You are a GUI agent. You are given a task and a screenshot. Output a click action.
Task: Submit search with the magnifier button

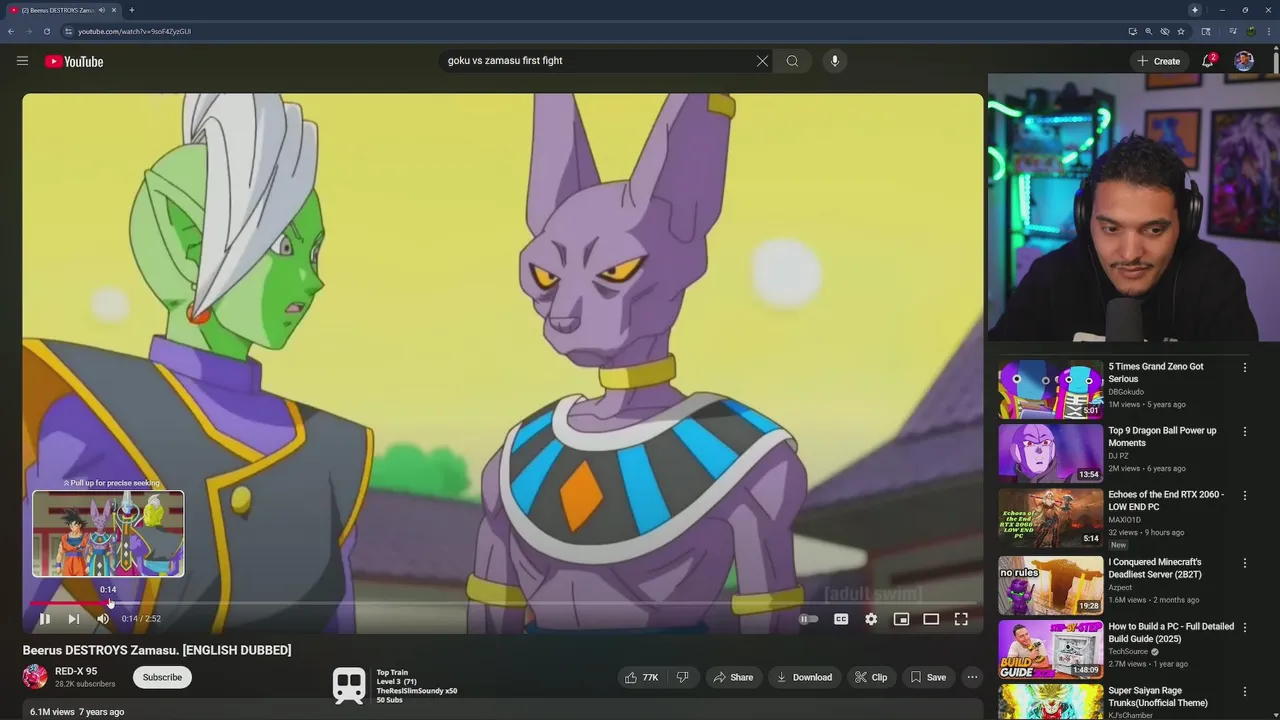[x=792, y=61]
